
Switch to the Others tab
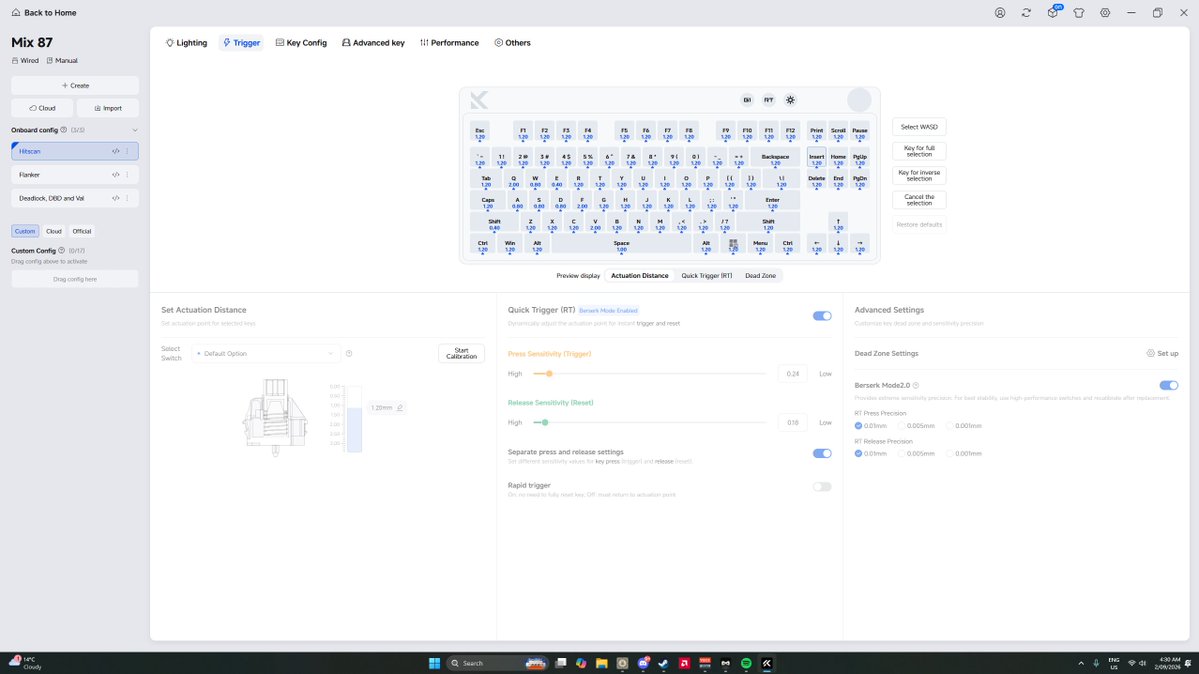pyautogui.click(x=512, y=43)
